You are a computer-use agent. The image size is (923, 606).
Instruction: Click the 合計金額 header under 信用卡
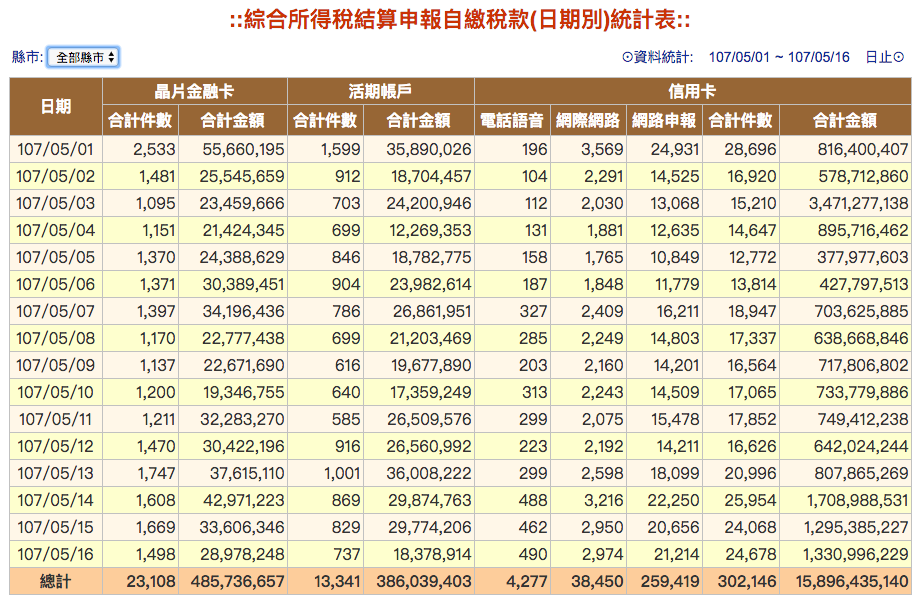844,121
